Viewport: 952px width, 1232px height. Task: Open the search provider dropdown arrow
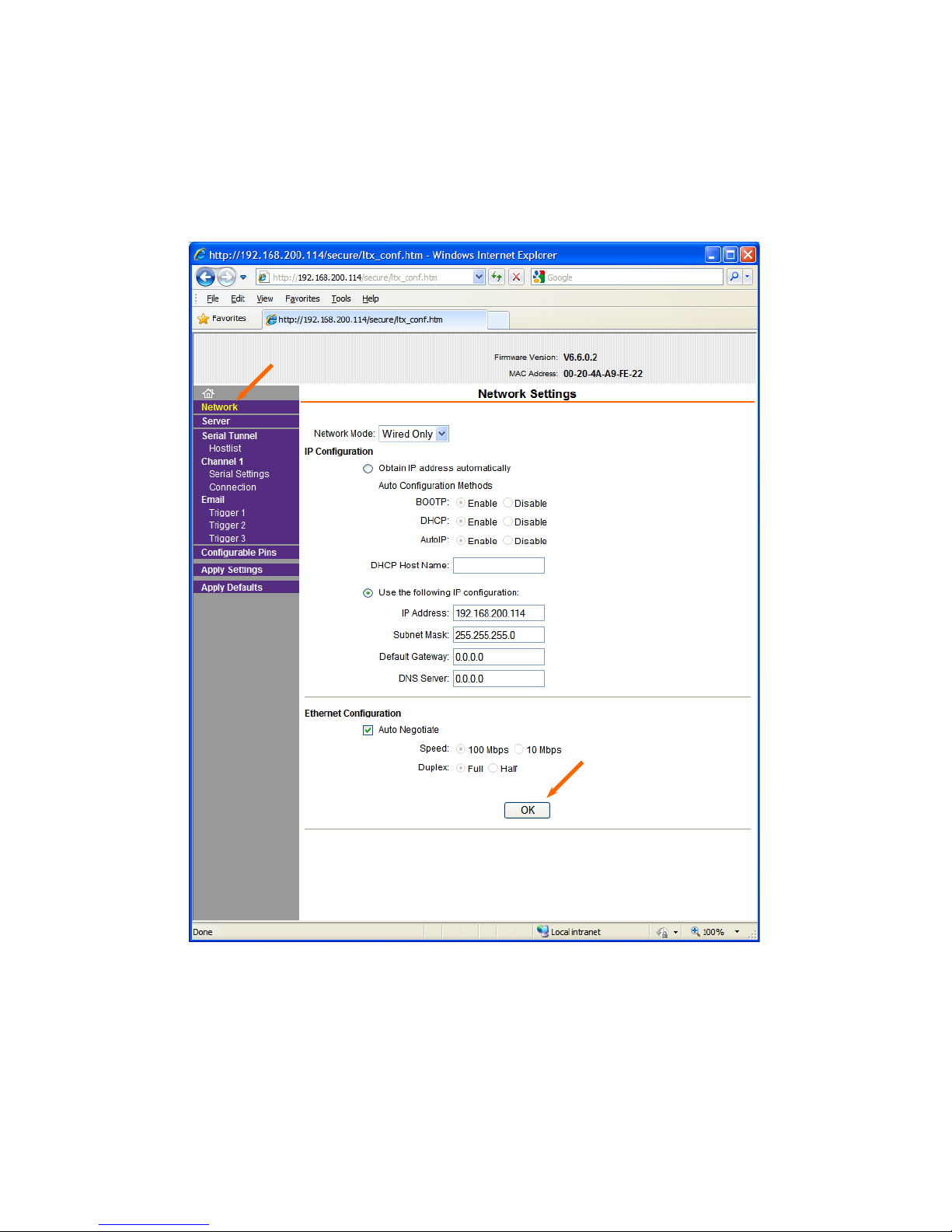(748, 277)
